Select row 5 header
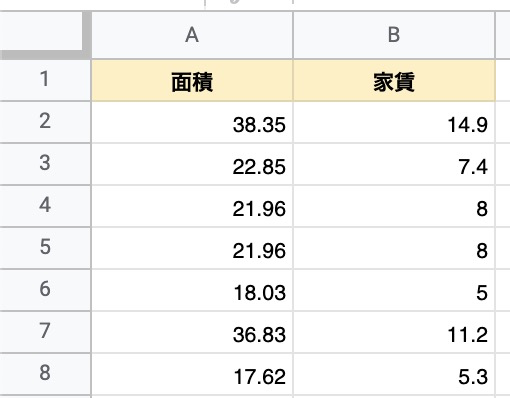The height and width of the screenshot is (398, 510). pos(45,248)
